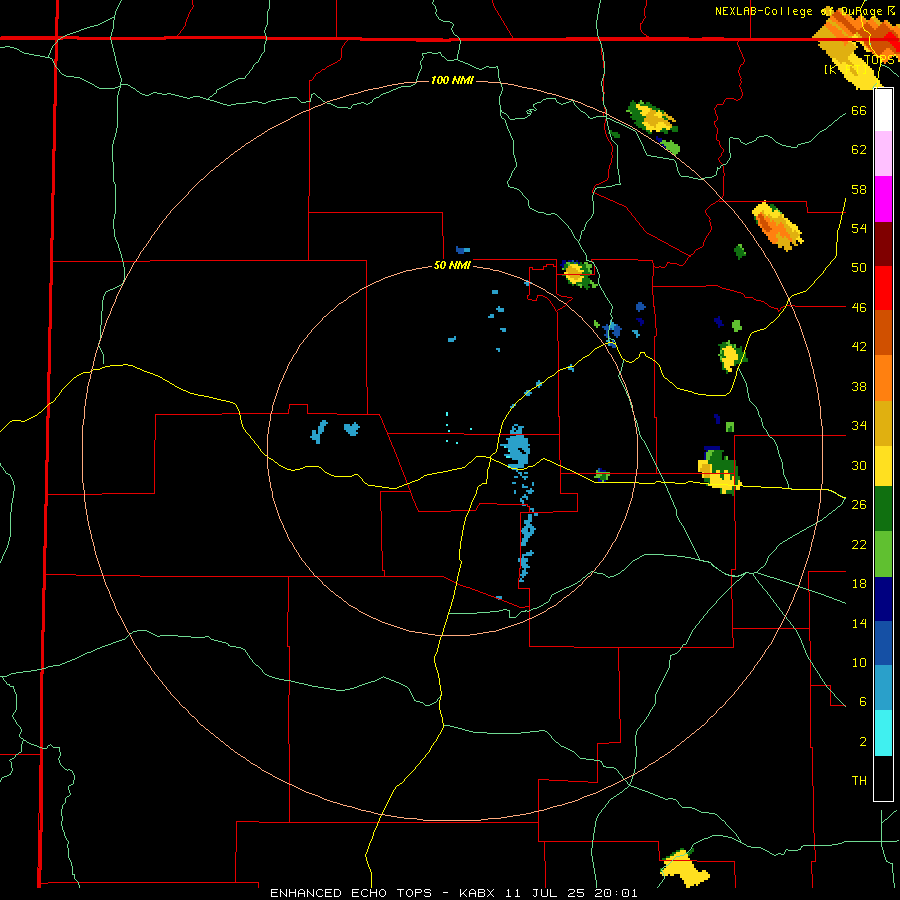Viewport: 900px width, 900px height.
Task: Click the dark green swatch in the scale
Action: pyautogui.click(x=883, y=509)
